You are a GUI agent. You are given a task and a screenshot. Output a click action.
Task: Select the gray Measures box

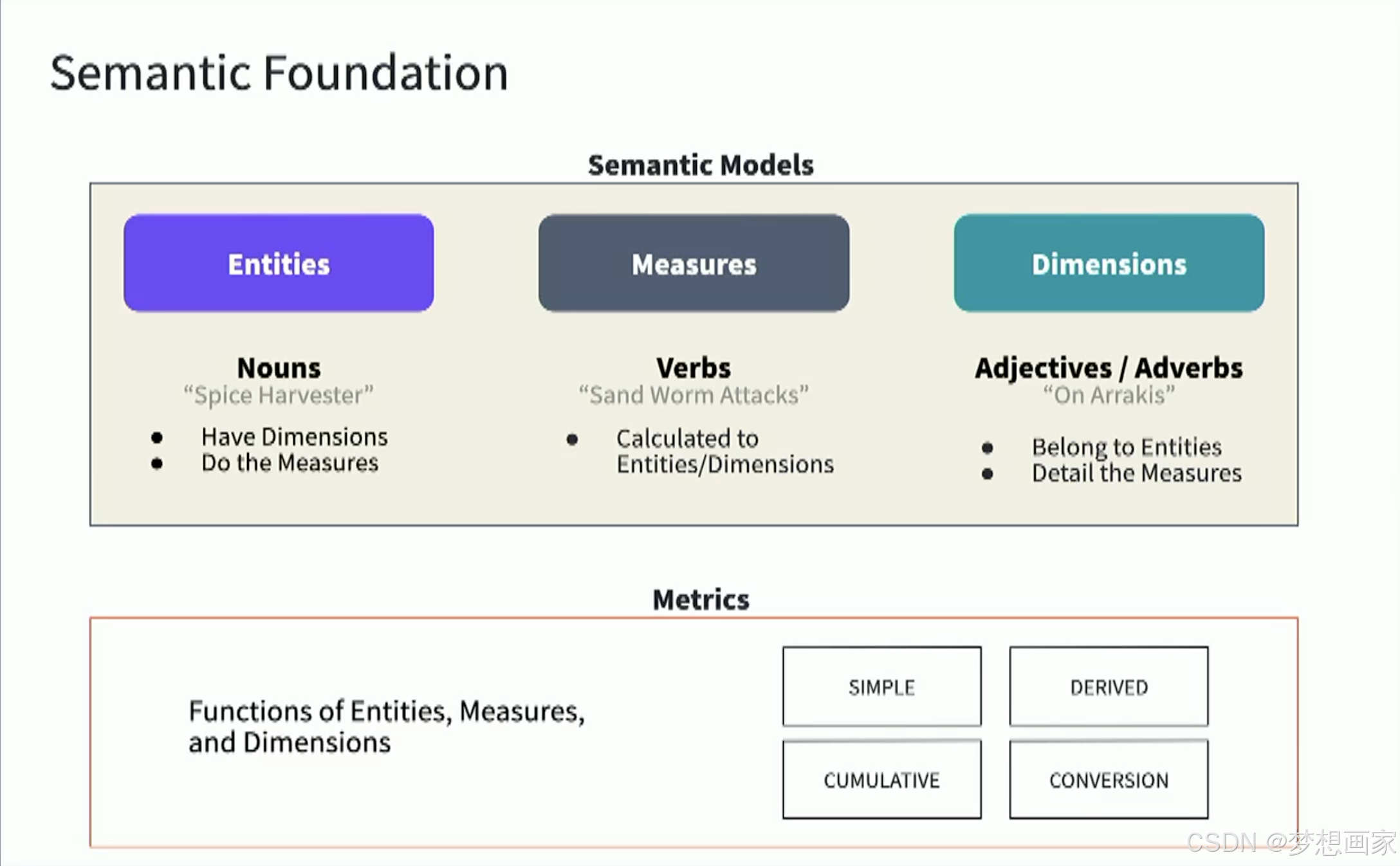pyautogui.click(x=694, y=263)
